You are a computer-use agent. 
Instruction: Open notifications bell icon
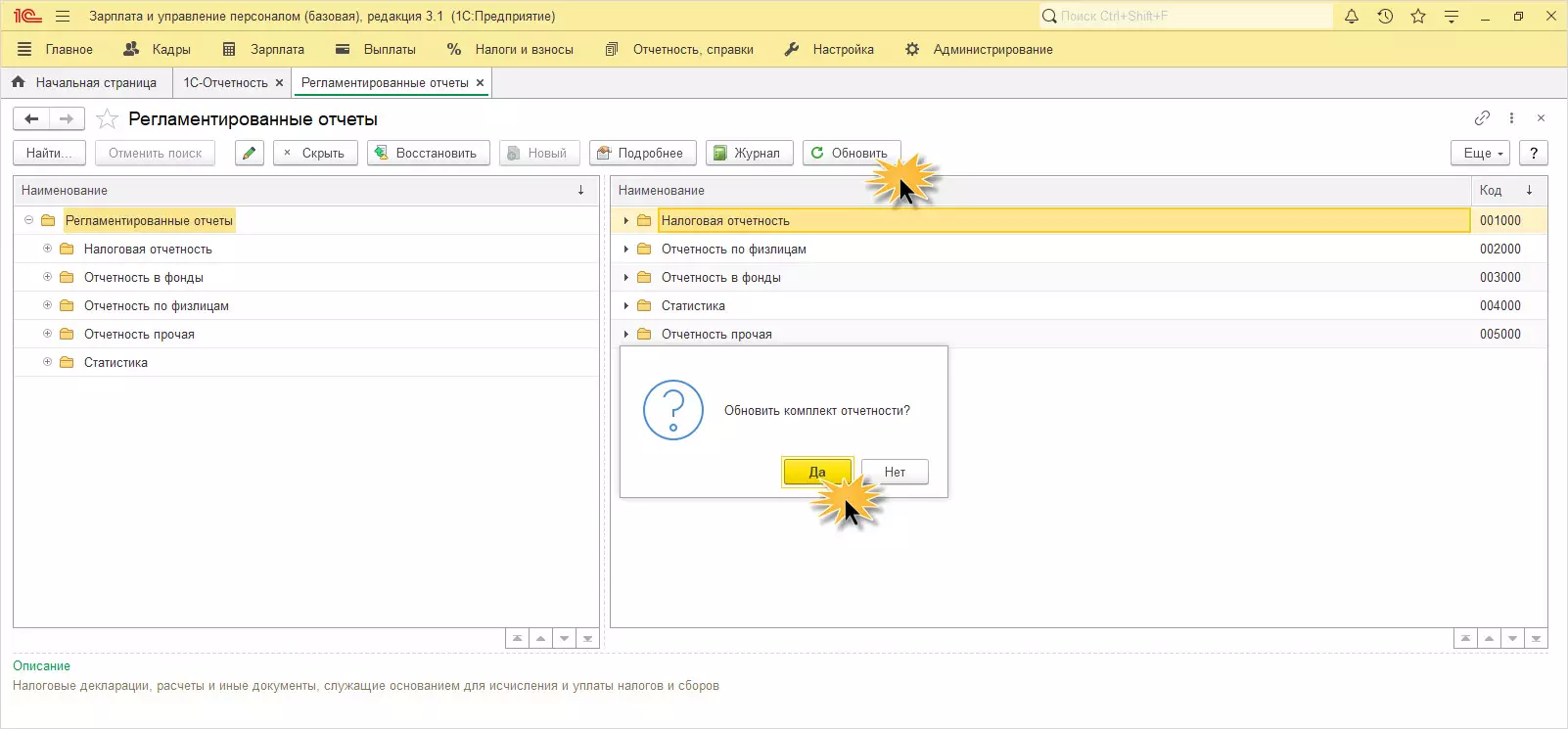(x=1352, y=17)
